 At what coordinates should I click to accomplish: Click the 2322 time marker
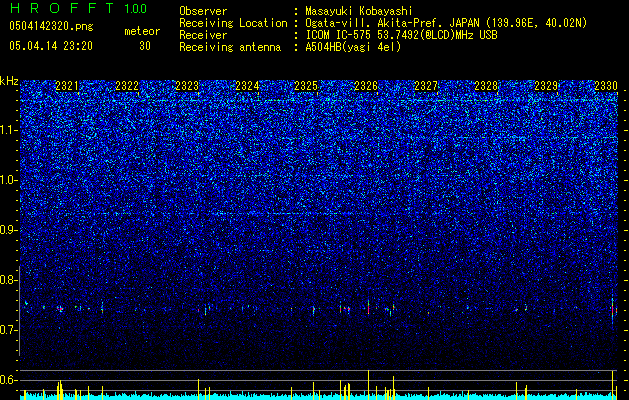127,86
